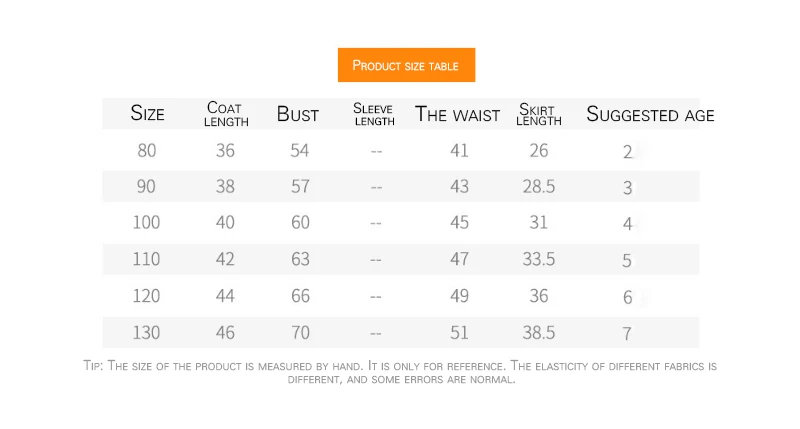Click the Tip text below the table
800x429 pixels.
[400, 372]
